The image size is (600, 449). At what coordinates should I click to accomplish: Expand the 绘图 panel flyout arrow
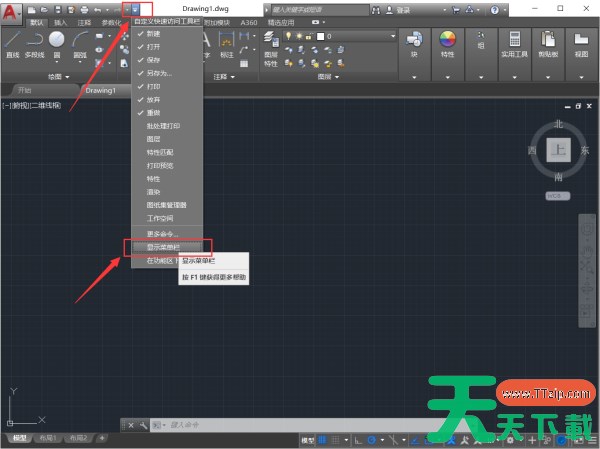click(68, 76)
